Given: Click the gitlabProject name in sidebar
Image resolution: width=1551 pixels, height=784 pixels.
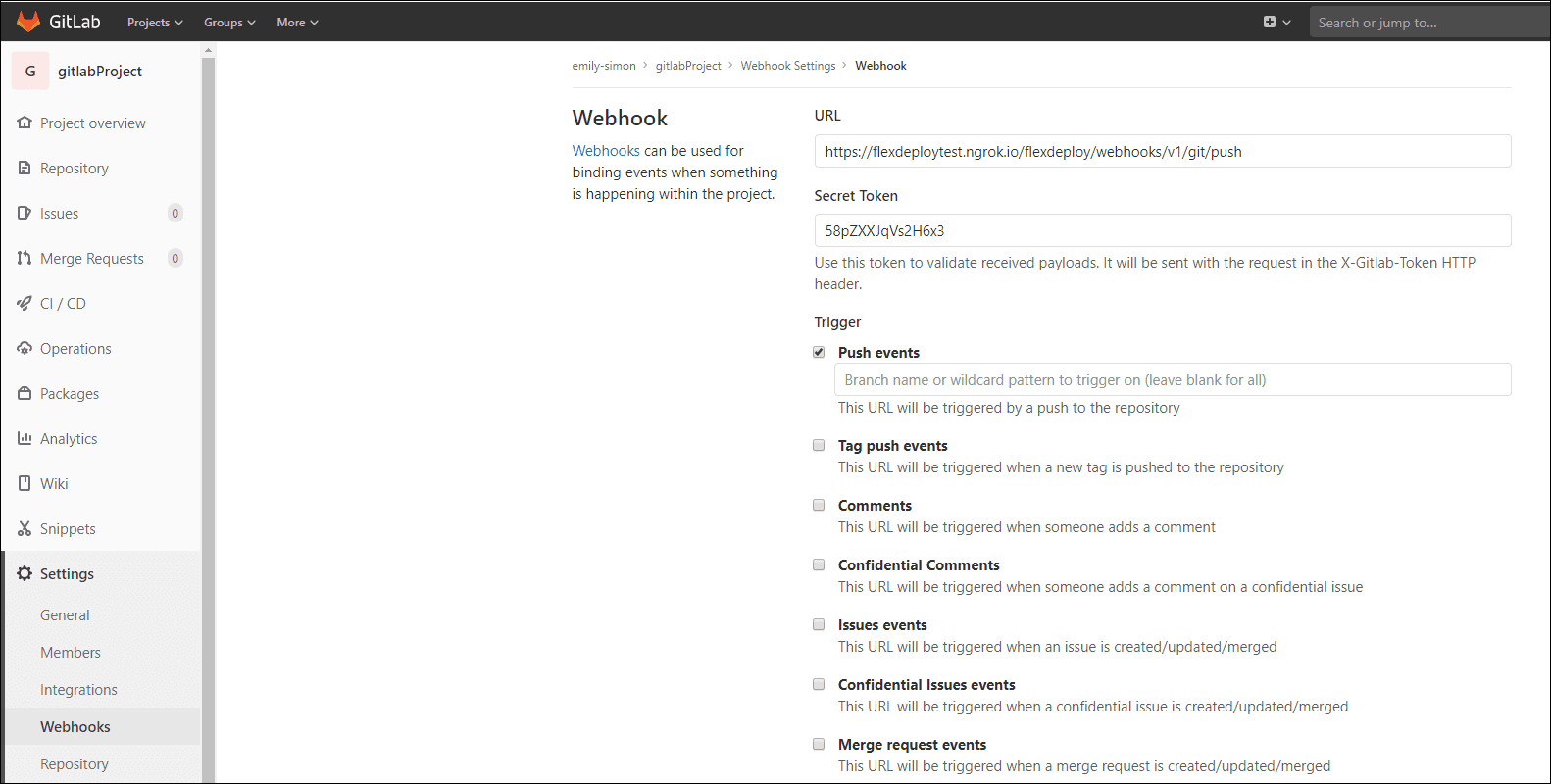Looking at the screenshot, I should click(100, 71).
